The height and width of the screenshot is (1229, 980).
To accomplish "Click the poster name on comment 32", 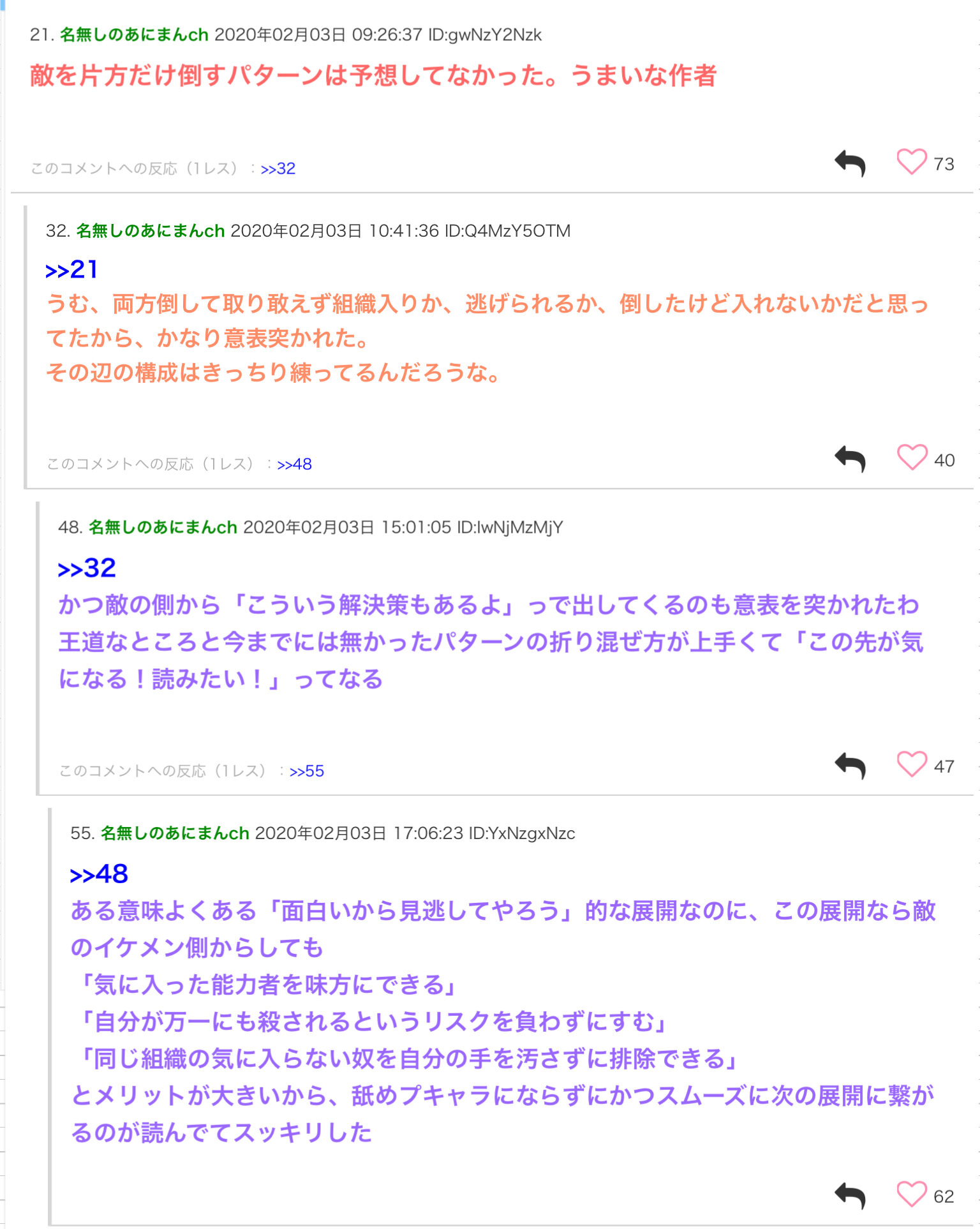I will pyautogui.click(x=151, y=230).
